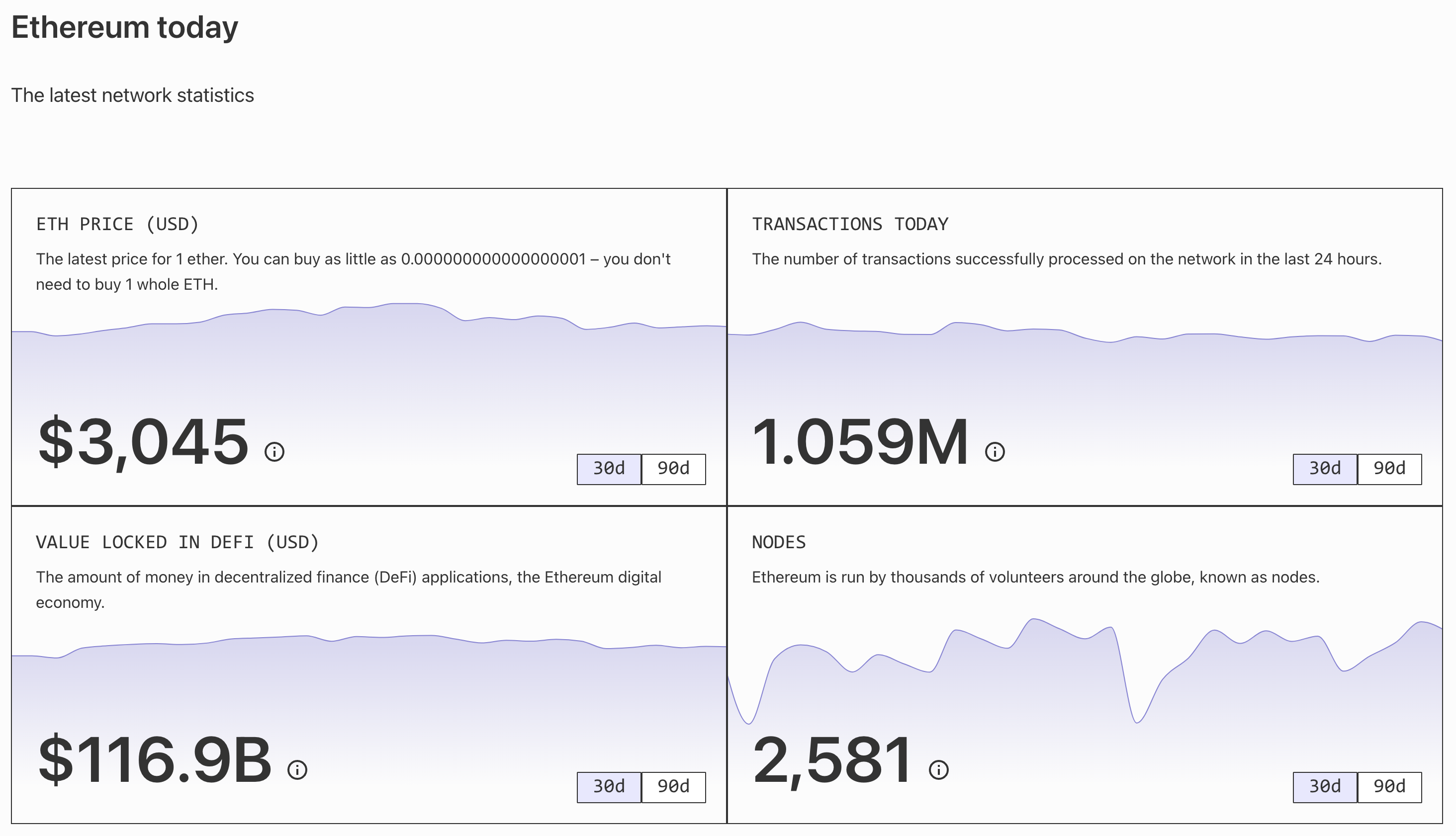This screenshot has width=1456, height=836.
Task: Select 30d range for DeFi value locked
Action: tap(609, 787)
